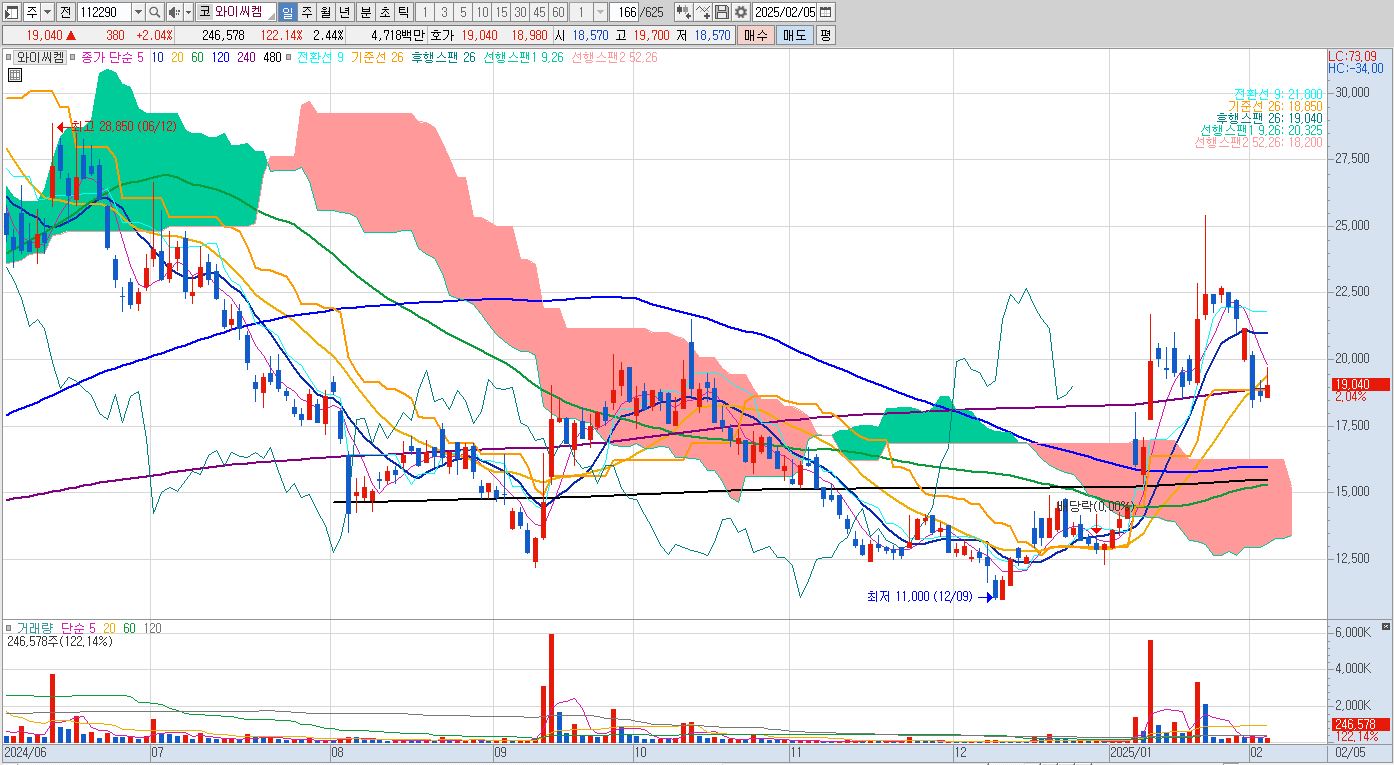
Task: Open the stock search magnifier
Action: coord(155,12)
